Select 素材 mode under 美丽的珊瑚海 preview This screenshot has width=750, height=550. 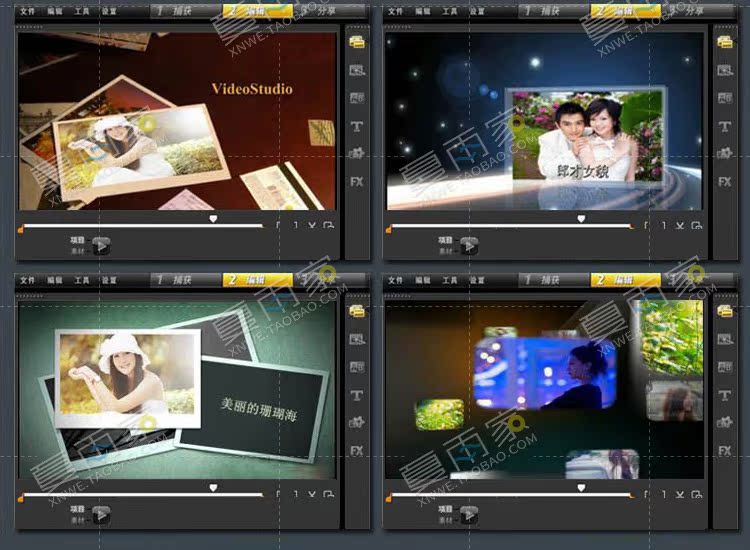77,520
